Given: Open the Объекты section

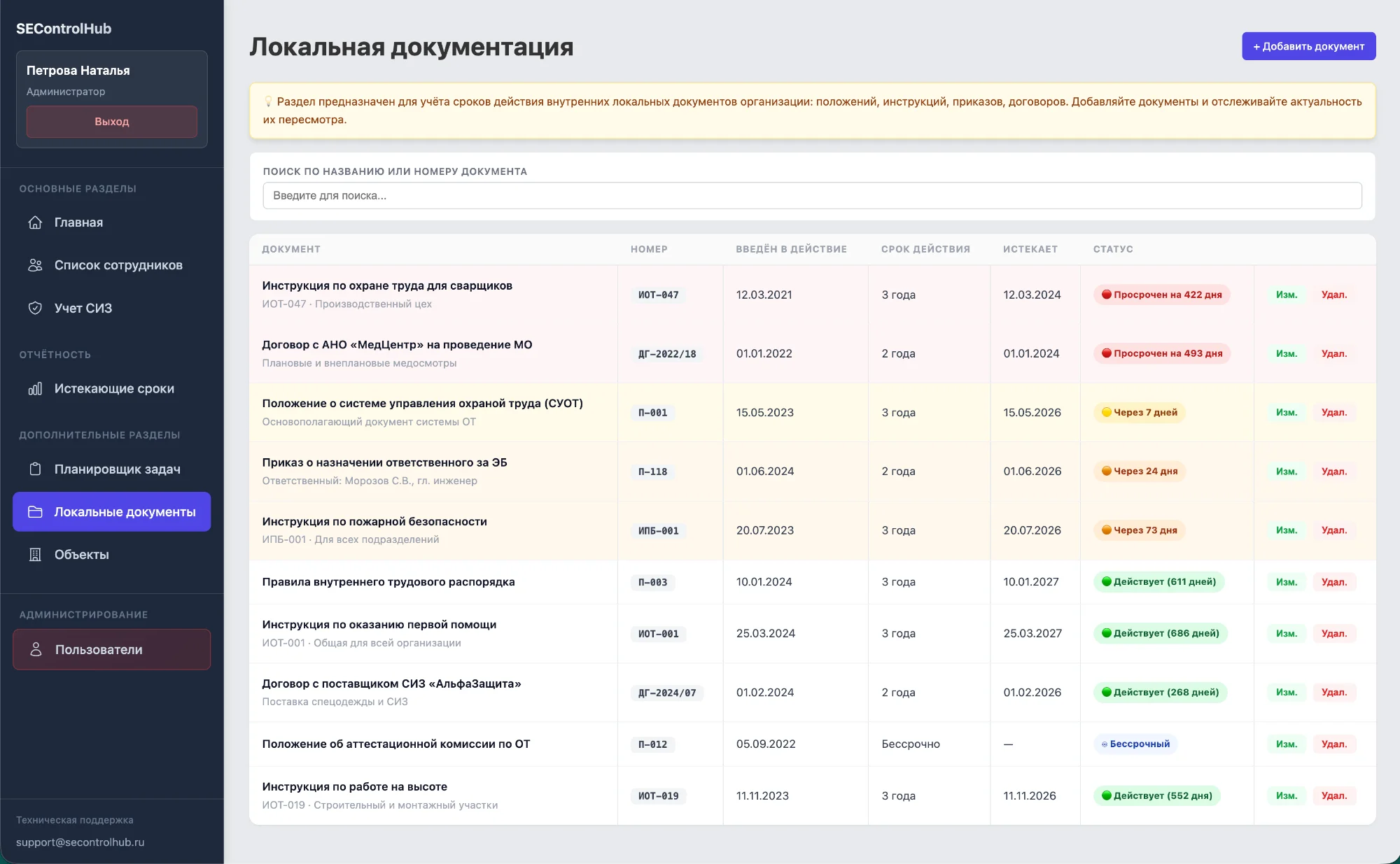Looking at the screenshot, I should coord(111,555).
